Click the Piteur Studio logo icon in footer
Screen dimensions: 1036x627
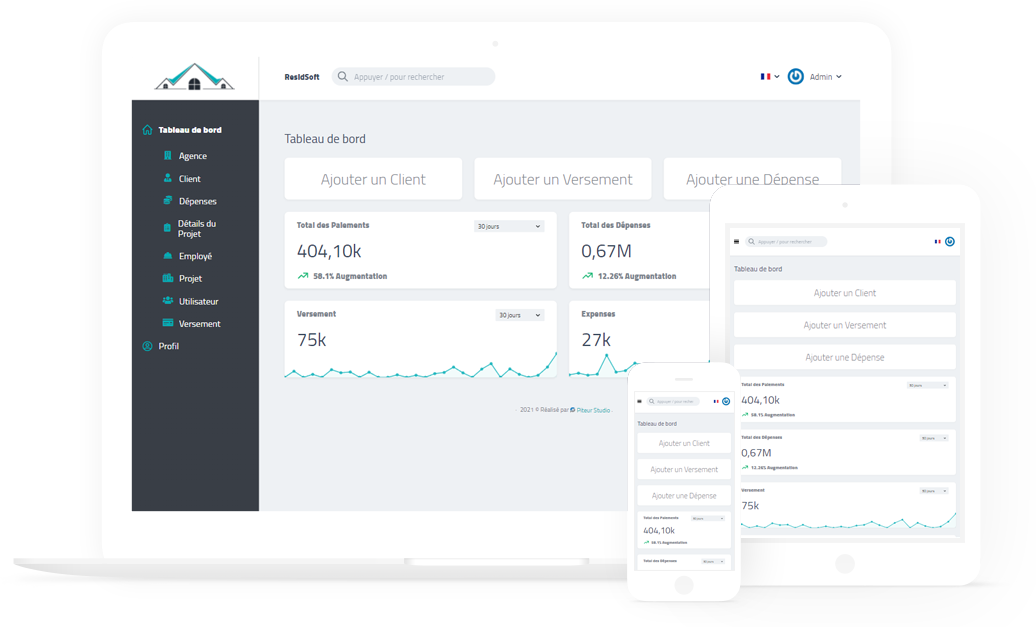[573, 410]
